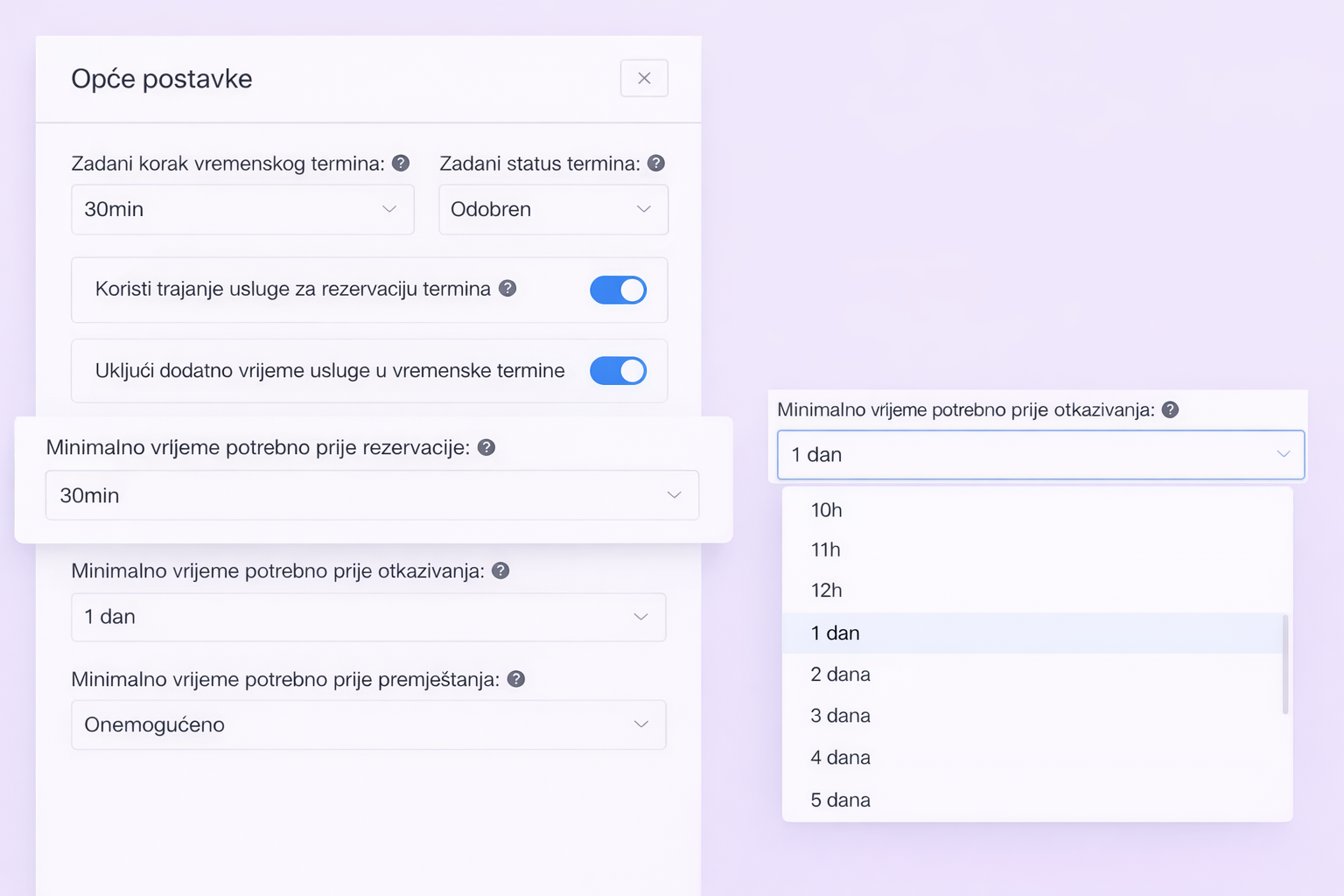Click help icon next to prije rezervacije label

[x=486, y=447]
